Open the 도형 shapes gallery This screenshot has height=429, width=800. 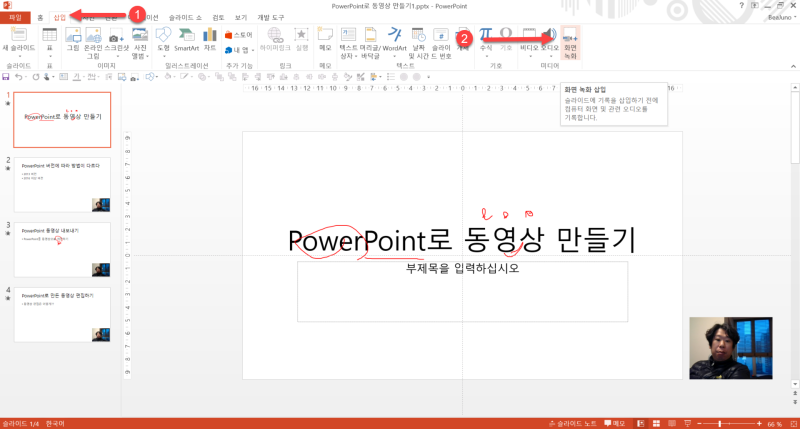163,41
